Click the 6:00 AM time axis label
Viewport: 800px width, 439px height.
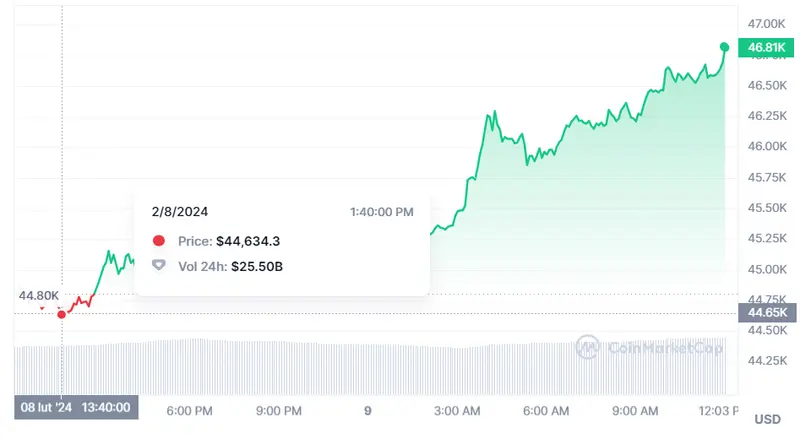pyautogui.click(x=546, y=410)
